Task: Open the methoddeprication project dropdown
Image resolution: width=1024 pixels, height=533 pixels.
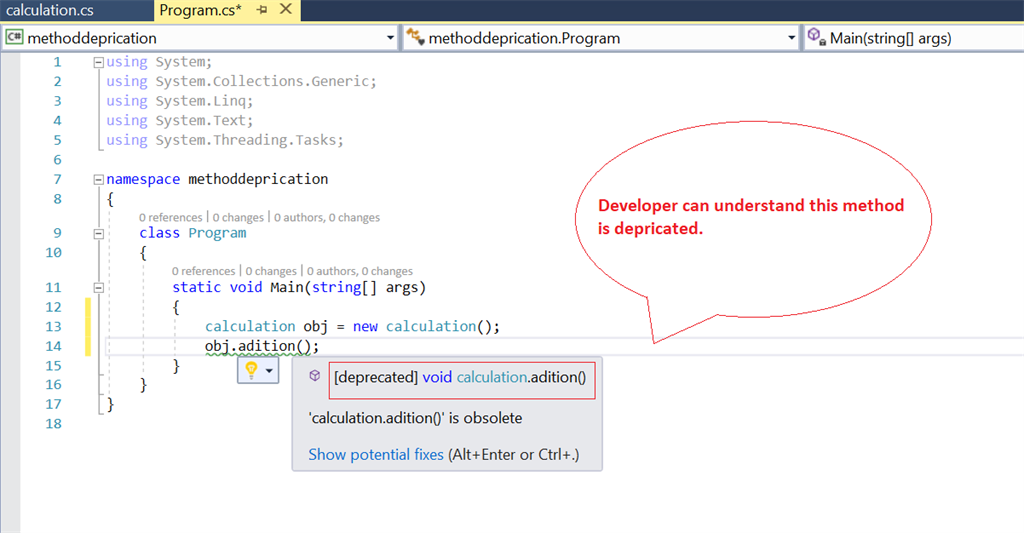Action: 391,38
